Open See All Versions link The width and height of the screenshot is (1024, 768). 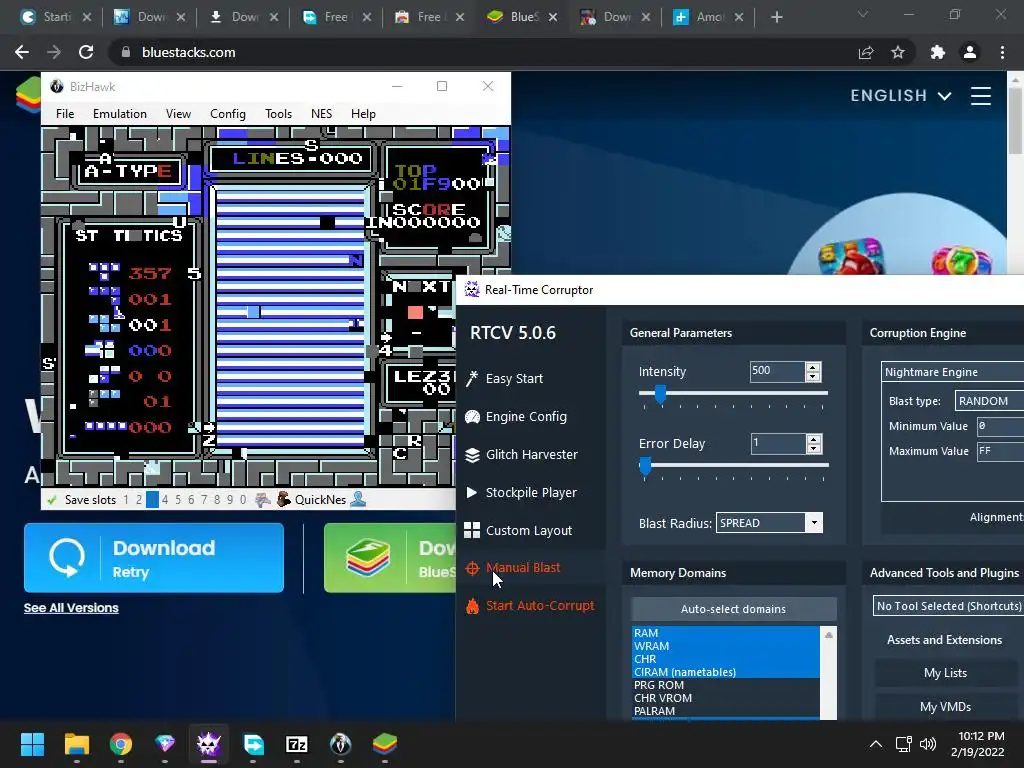[x=71, y=608]
